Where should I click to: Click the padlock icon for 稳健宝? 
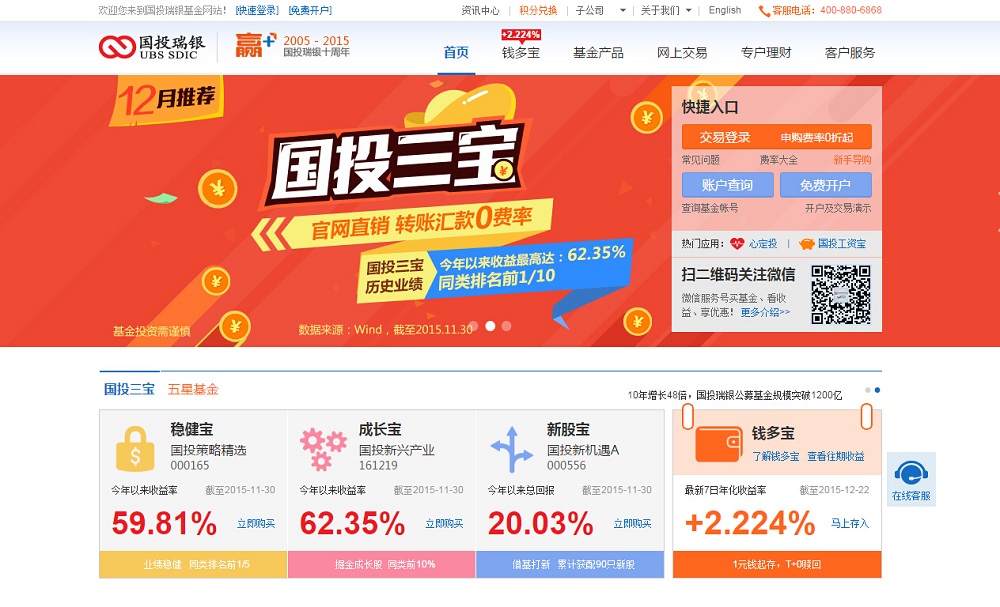click(135, 449)
